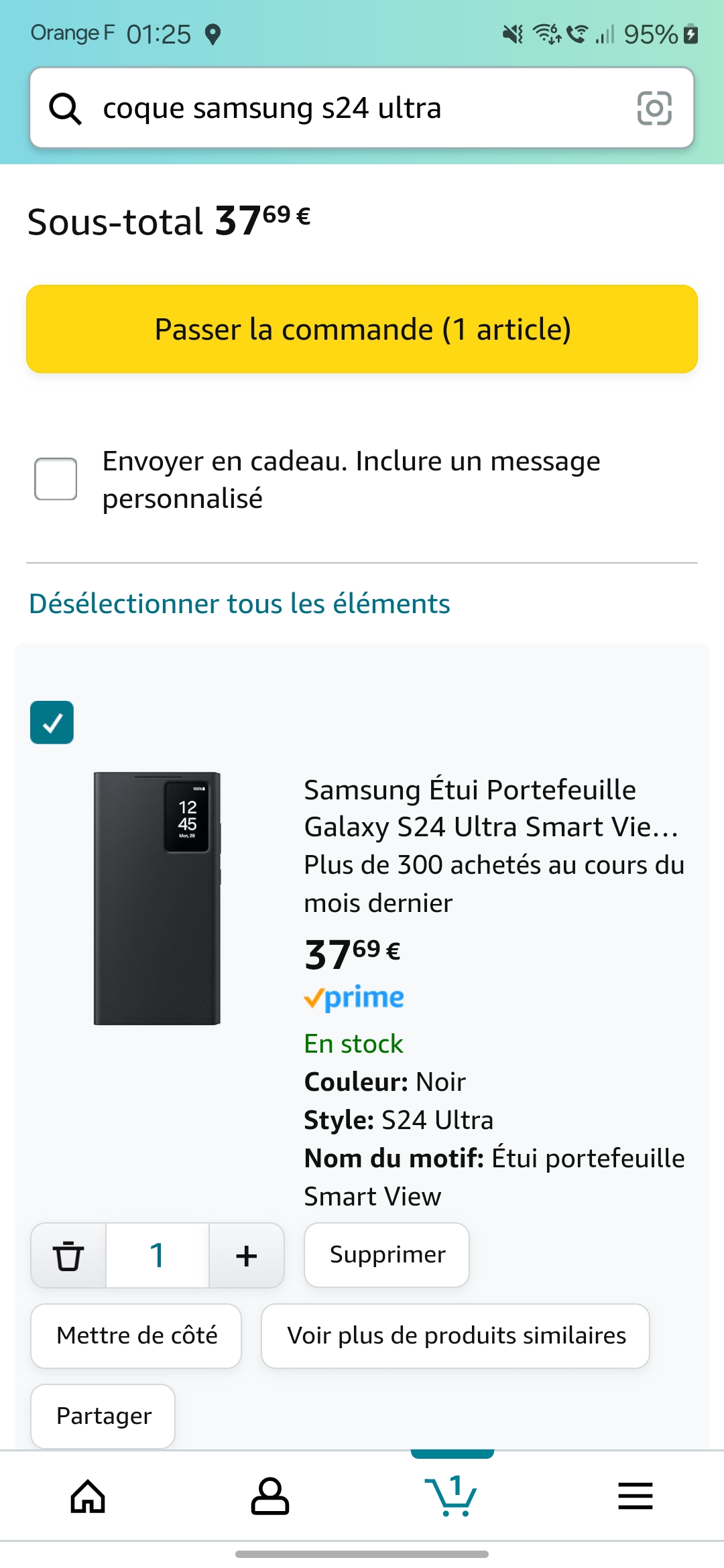The image size is (724, 1568).
Task: Tap Voir plus de produits similaires
Action: [x=456, y=1335]
